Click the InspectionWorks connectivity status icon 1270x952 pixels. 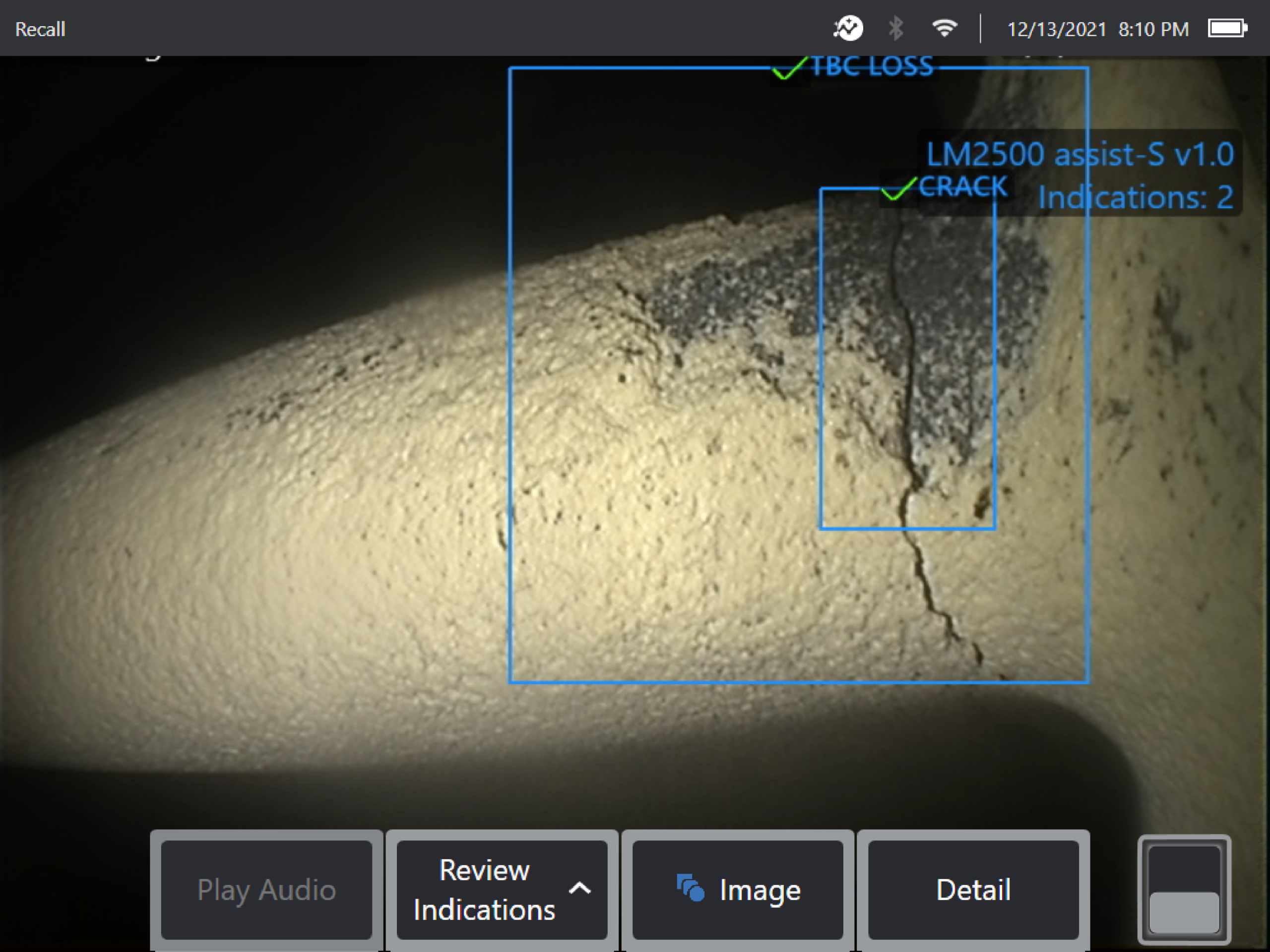[849, 28]
